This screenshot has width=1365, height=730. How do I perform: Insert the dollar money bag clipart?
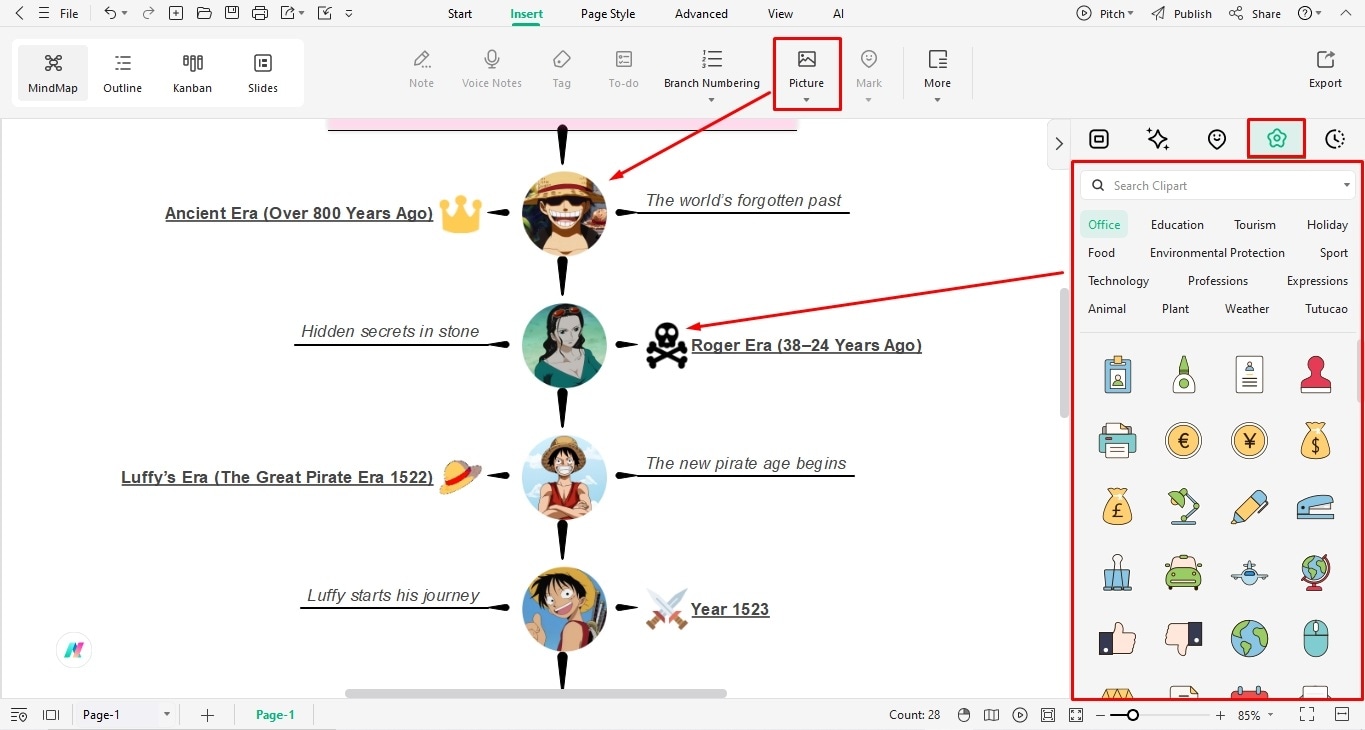(x=1316, y=440)
